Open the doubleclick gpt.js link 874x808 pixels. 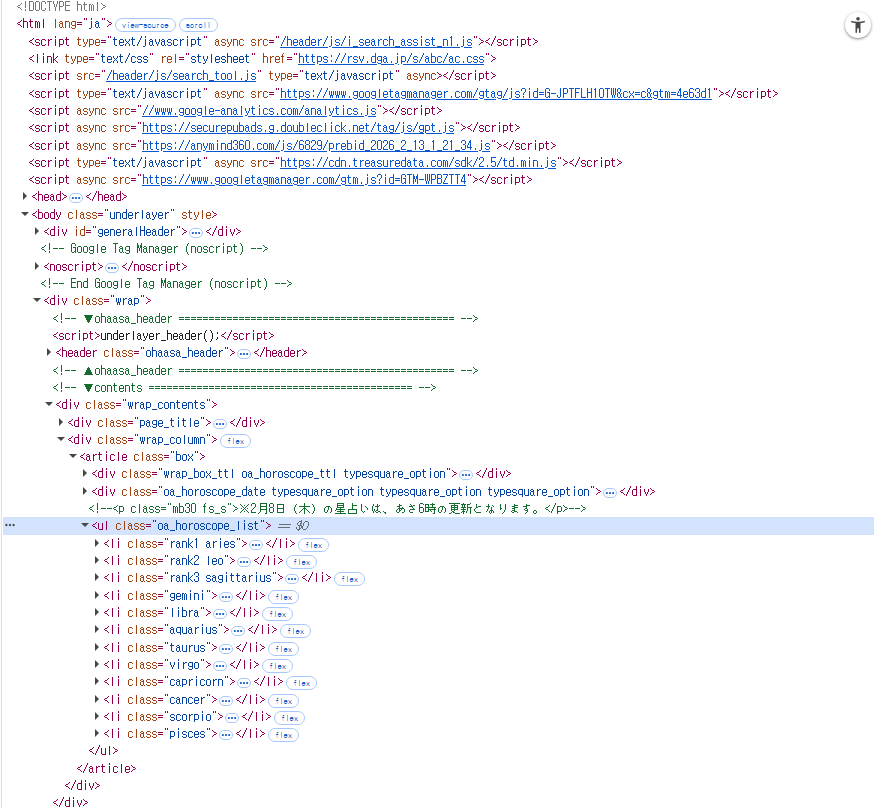click(x=298, y=128)
